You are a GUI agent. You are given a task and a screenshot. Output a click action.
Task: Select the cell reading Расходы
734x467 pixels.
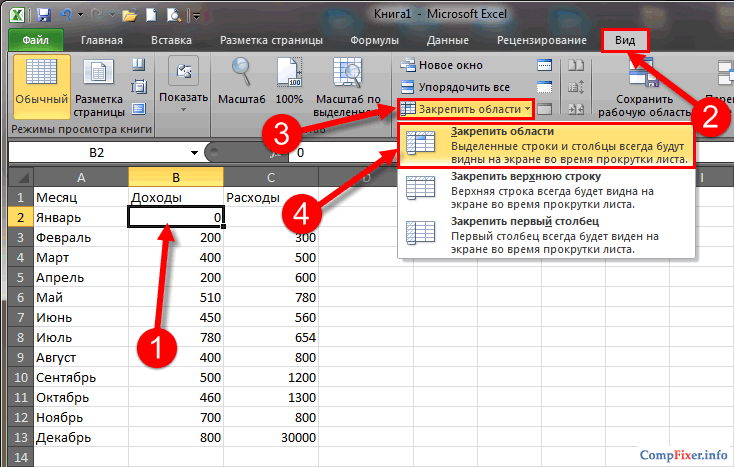click(x=271, y=197)
